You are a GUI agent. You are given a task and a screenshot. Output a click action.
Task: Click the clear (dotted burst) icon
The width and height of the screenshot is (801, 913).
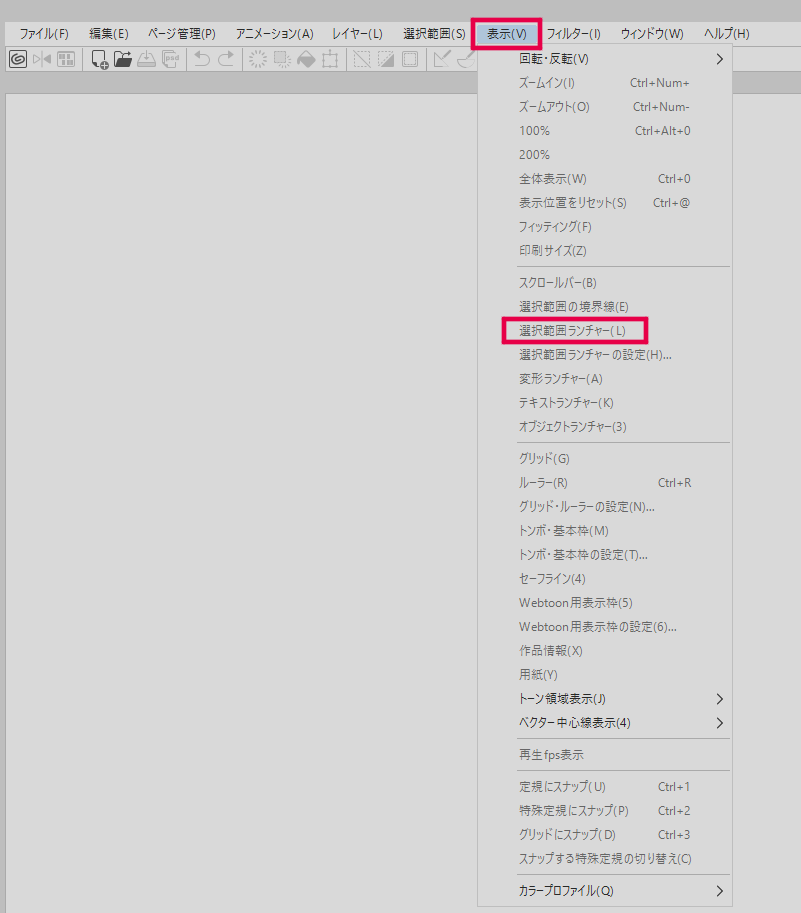[x=258, y=59]
